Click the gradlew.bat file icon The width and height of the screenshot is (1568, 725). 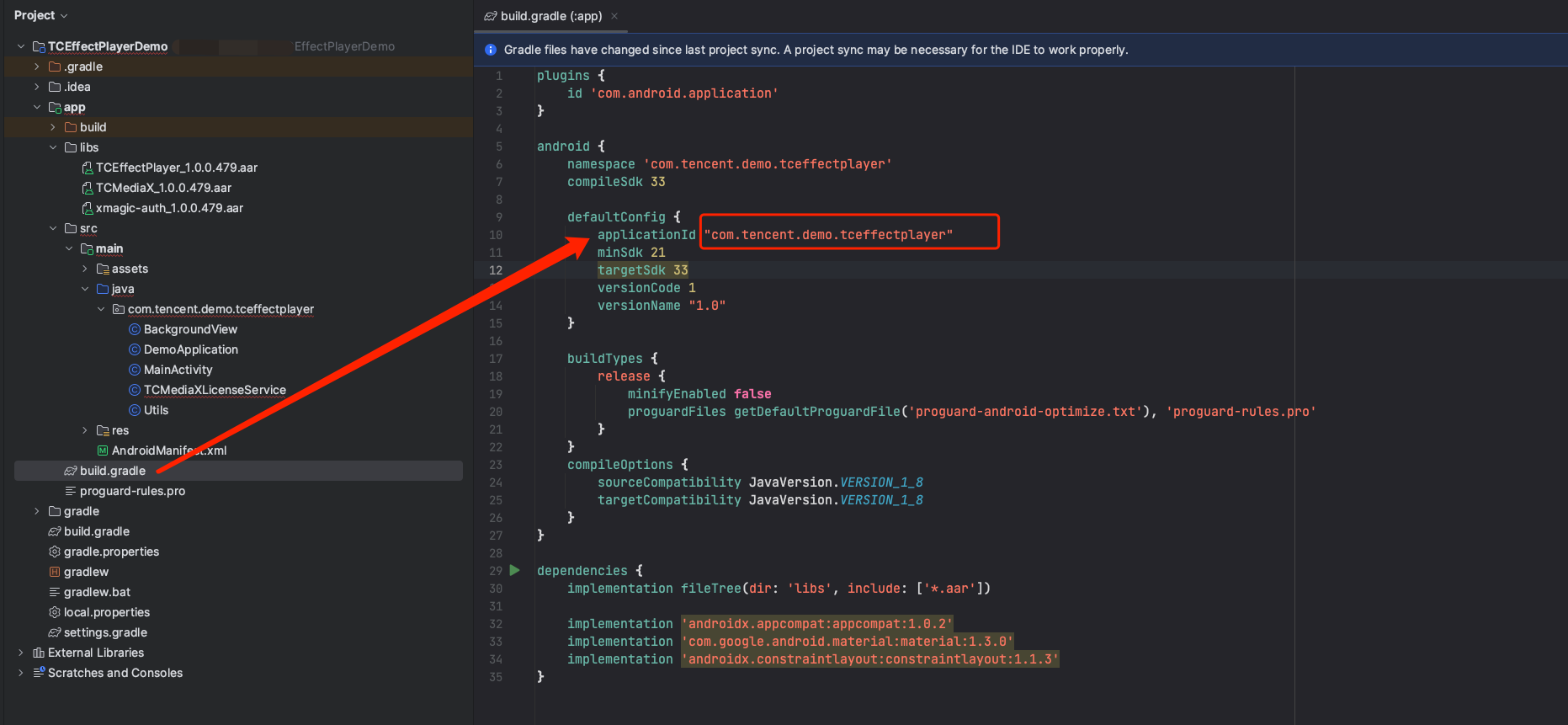point(55,592)
